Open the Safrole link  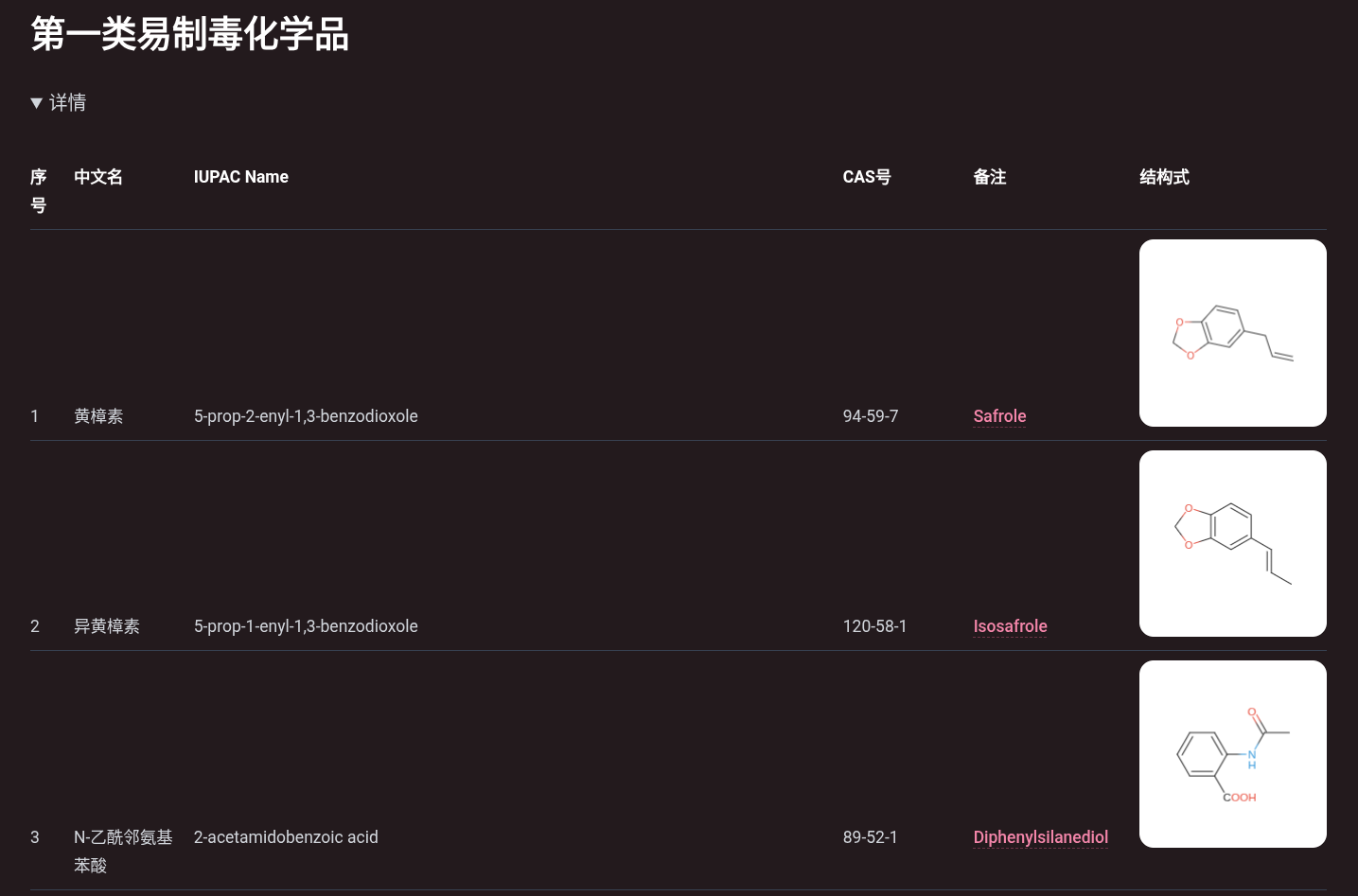[999, 416]
